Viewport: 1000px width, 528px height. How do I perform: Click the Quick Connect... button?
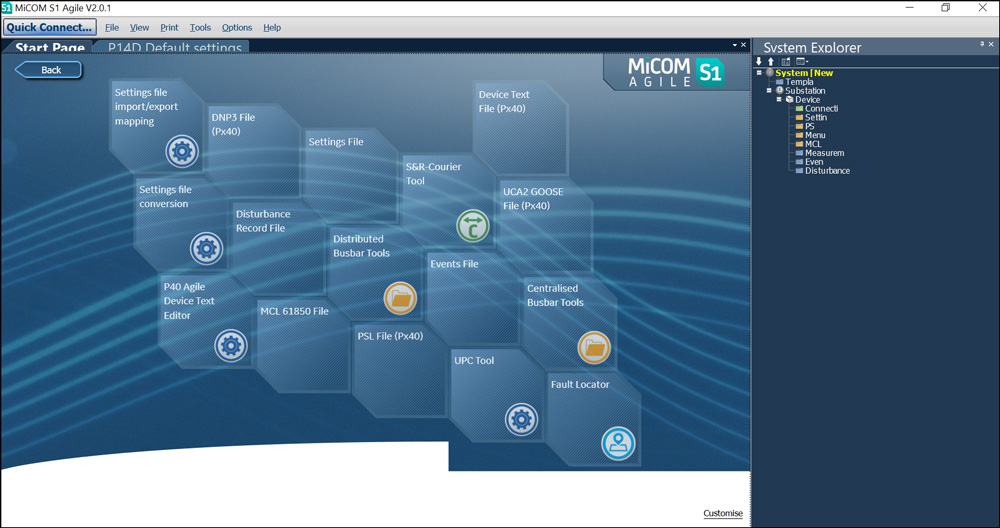pos(50,27)
